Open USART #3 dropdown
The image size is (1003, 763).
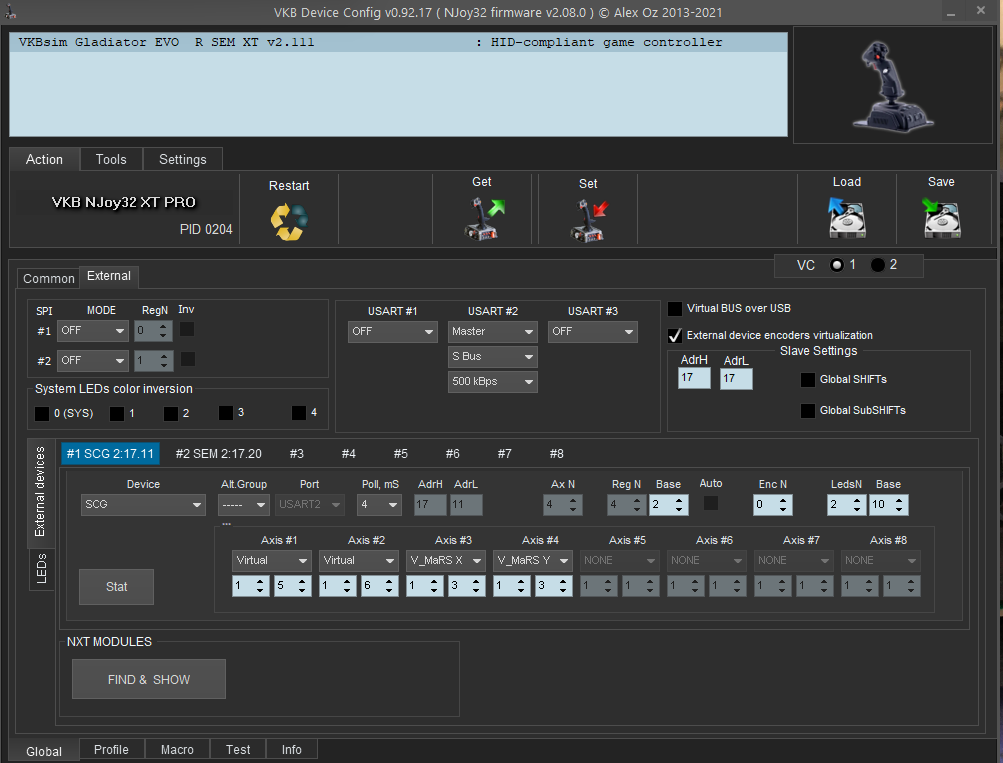(x=592, y=332)
